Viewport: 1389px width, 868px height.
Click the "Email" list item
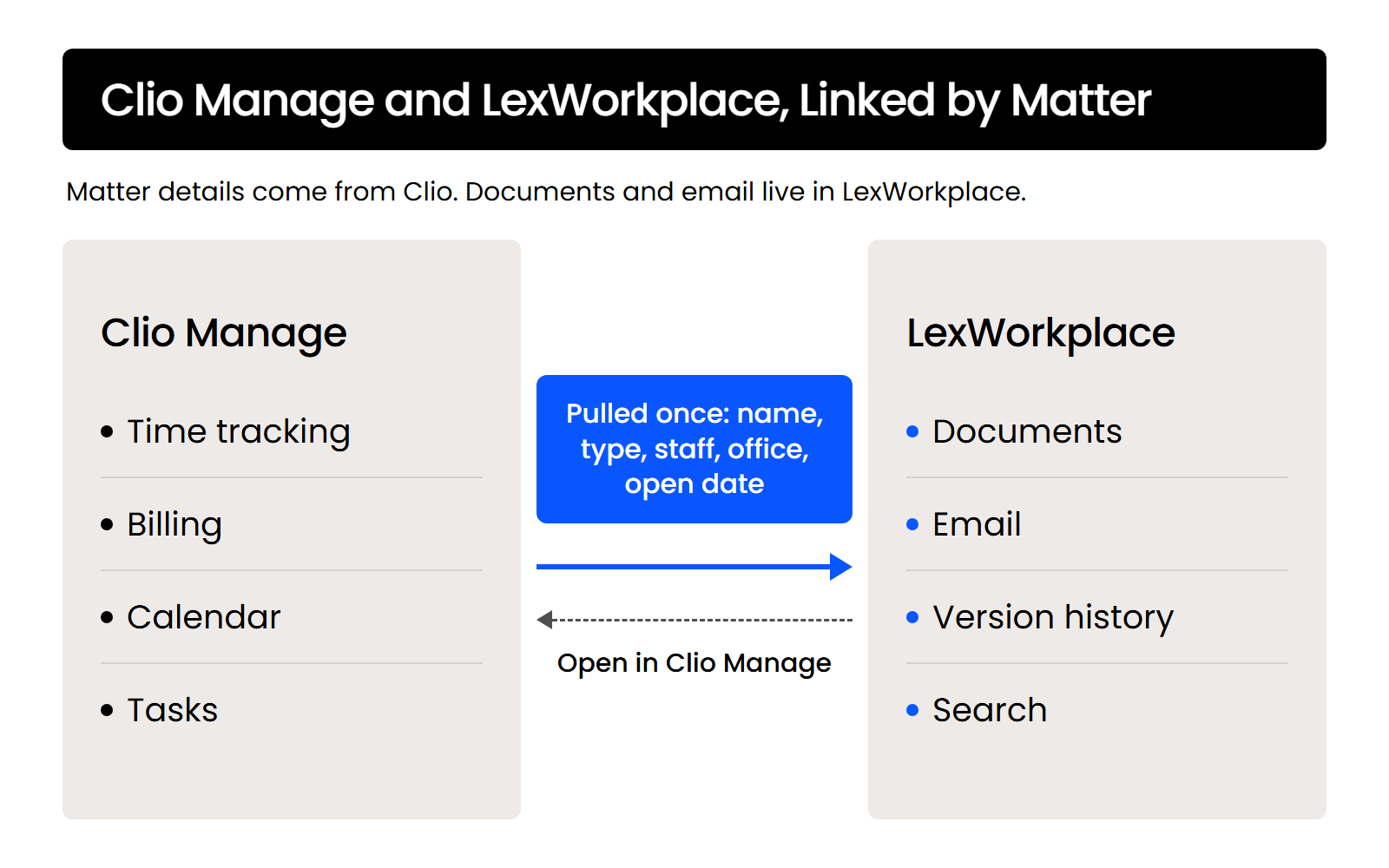977,524
